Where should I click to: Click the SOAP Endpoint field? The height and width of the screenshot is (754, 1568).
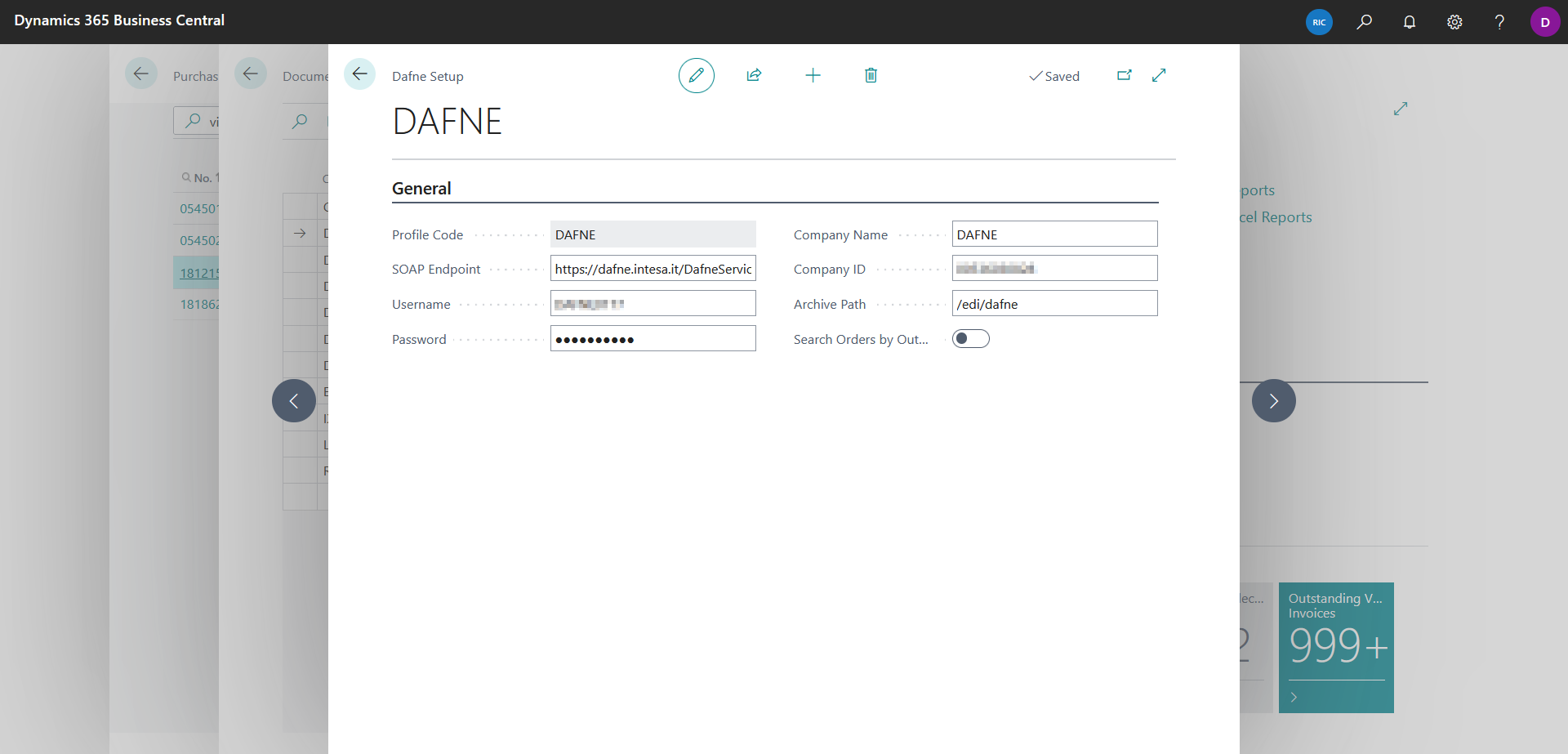pos(653,269)
